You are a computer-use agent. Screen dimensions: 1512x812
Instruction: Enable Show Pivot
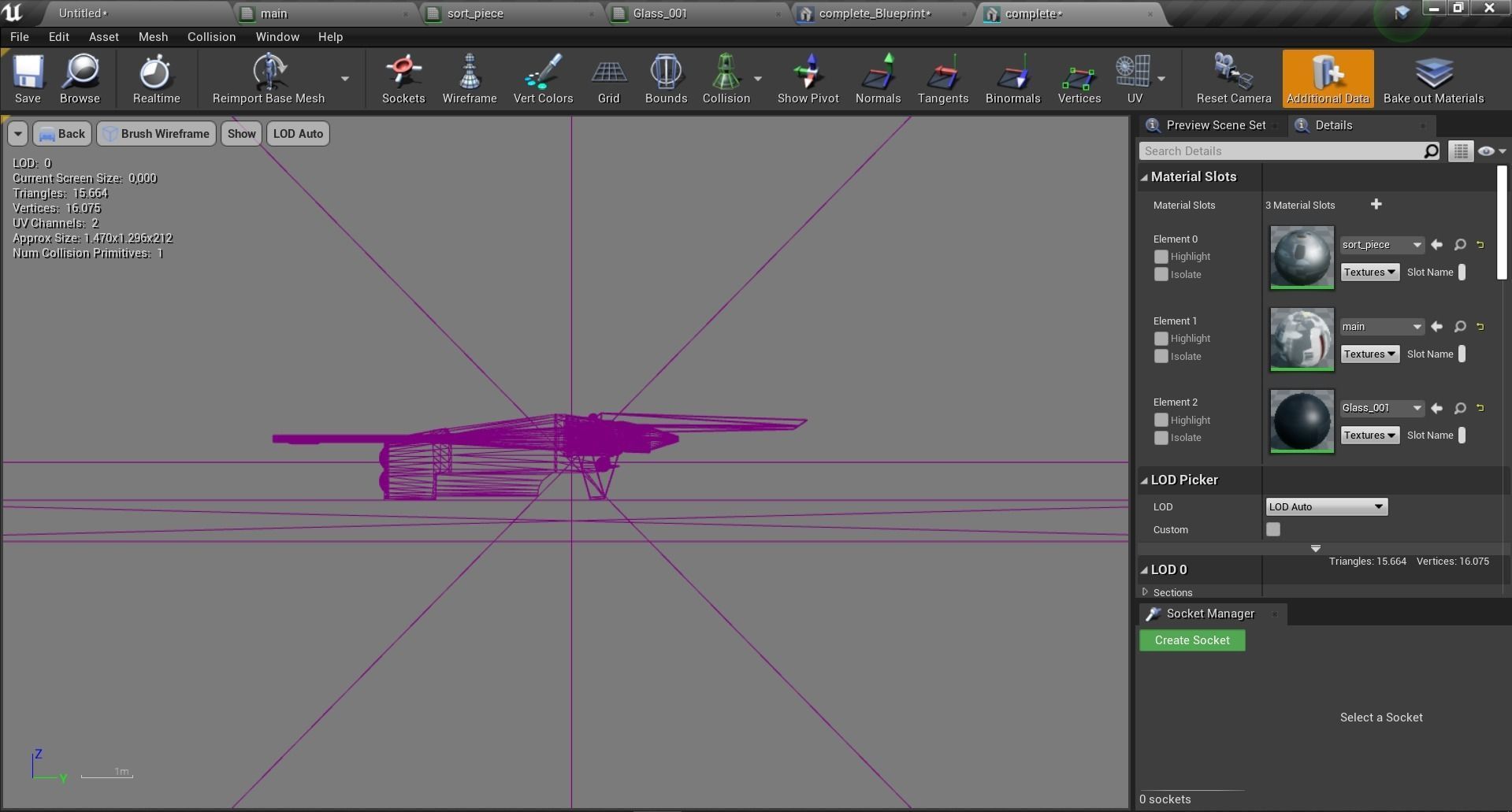click(808, 79)
